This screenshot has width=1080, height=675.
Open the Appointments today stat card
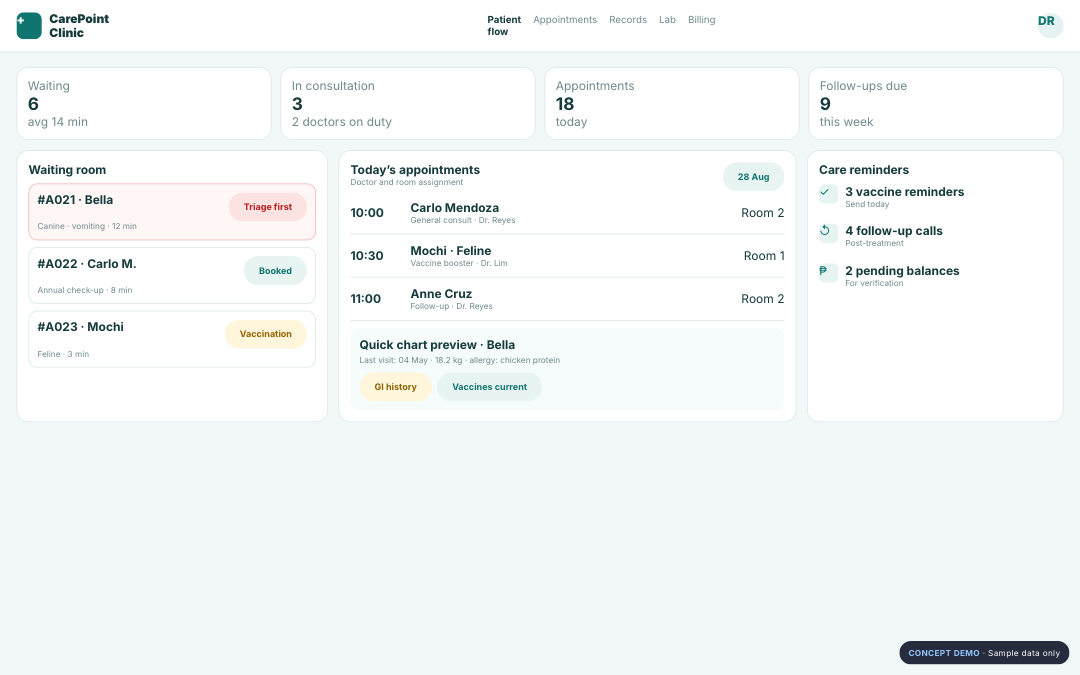(x=672, y=103)
